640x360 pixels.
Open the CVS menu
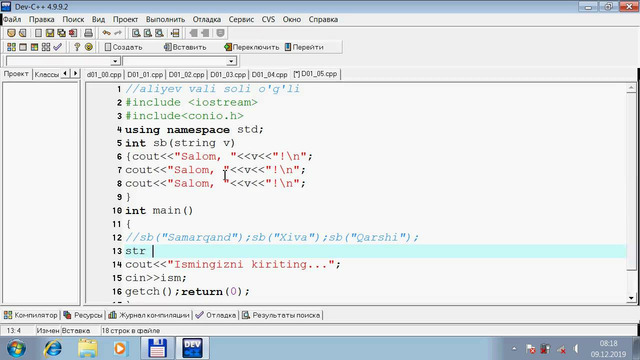[x=268, y=19]
